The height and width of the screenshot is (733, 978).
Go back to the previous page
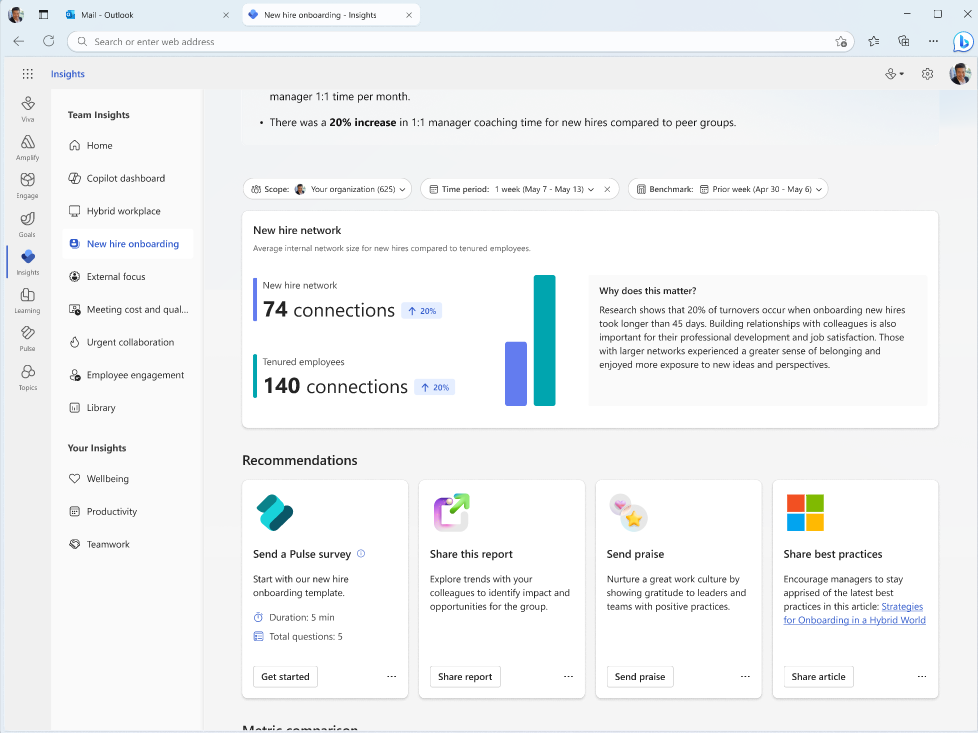pos(19,41)
